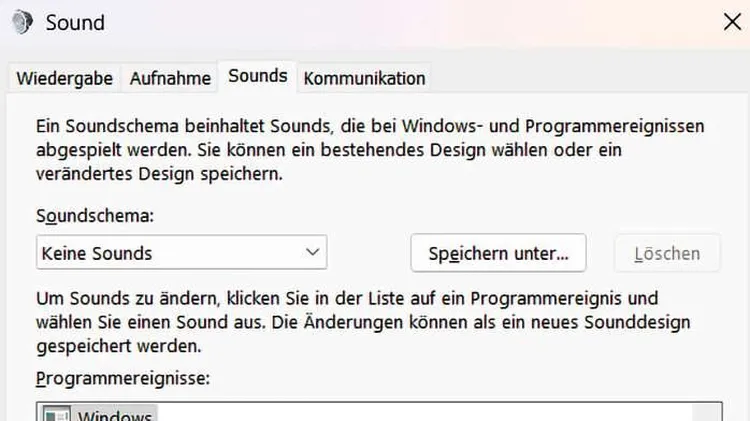Click the Sound title text

pyautogui.click(x=75, y=22)
